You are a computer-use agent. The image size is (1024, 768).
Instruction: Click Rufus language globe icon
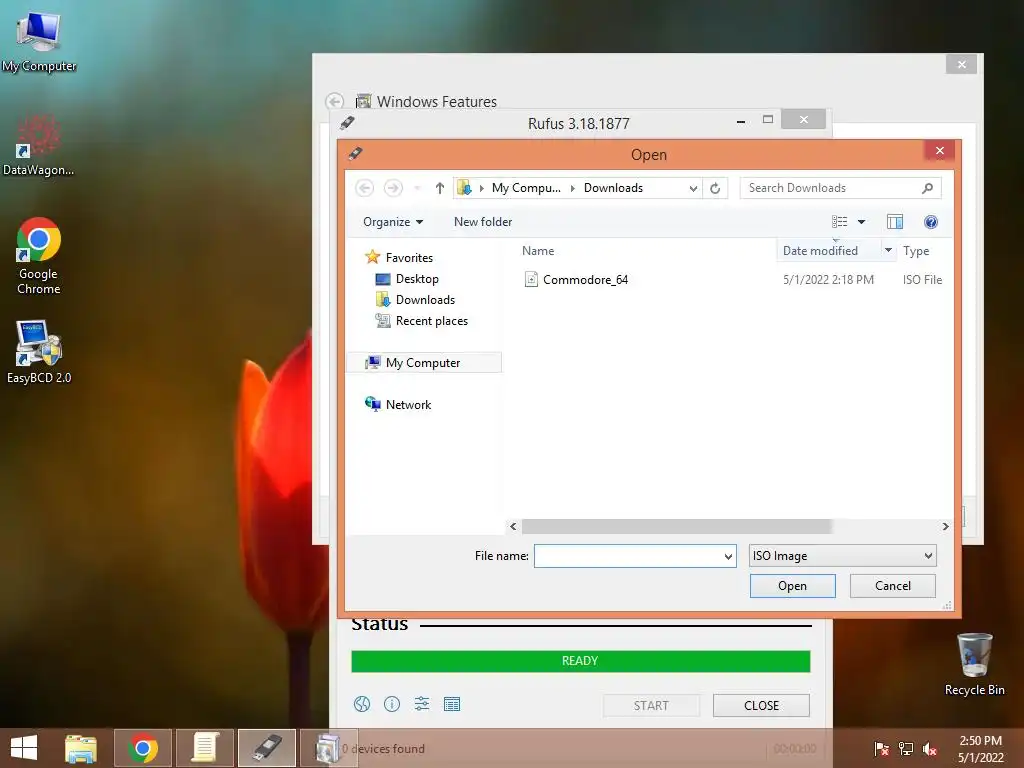[362, 704]
